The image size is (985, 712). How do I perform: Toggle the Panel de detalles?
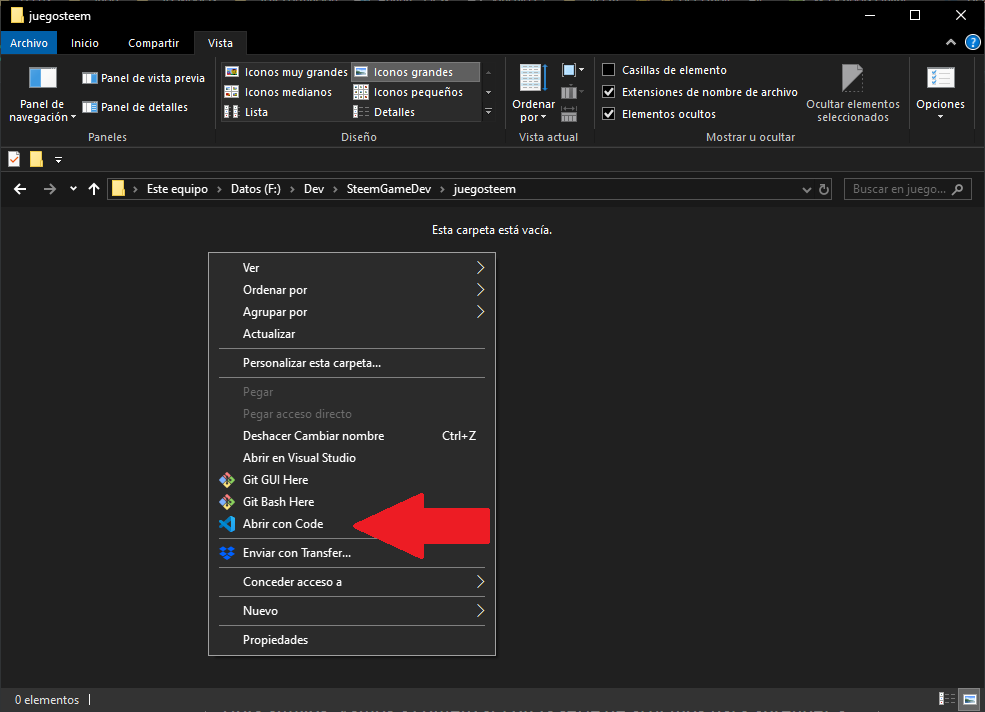135,107
